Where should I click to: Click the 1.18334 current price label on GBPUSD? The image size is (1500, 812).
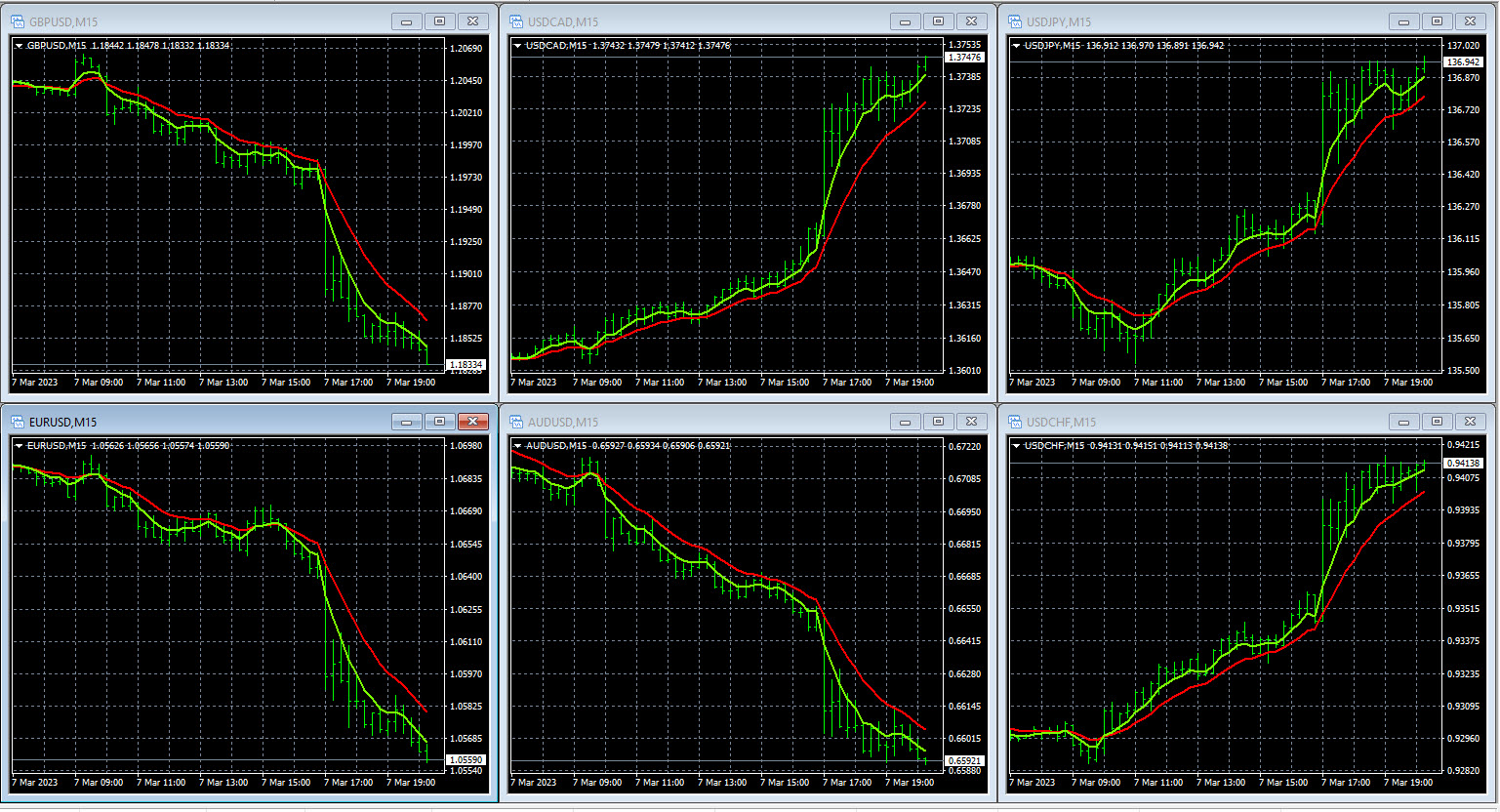coord(465,365)
